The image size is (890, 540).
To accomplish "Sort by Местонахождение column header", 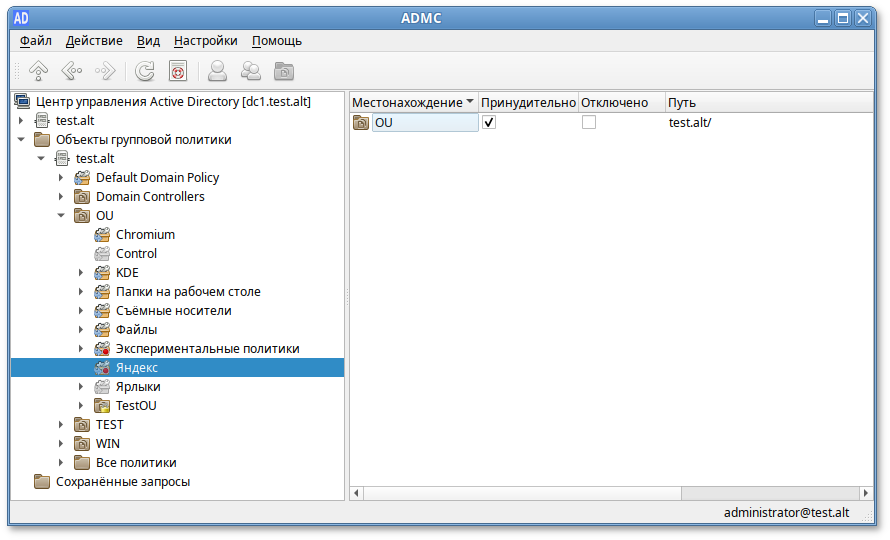I will [x=407, y=103].
